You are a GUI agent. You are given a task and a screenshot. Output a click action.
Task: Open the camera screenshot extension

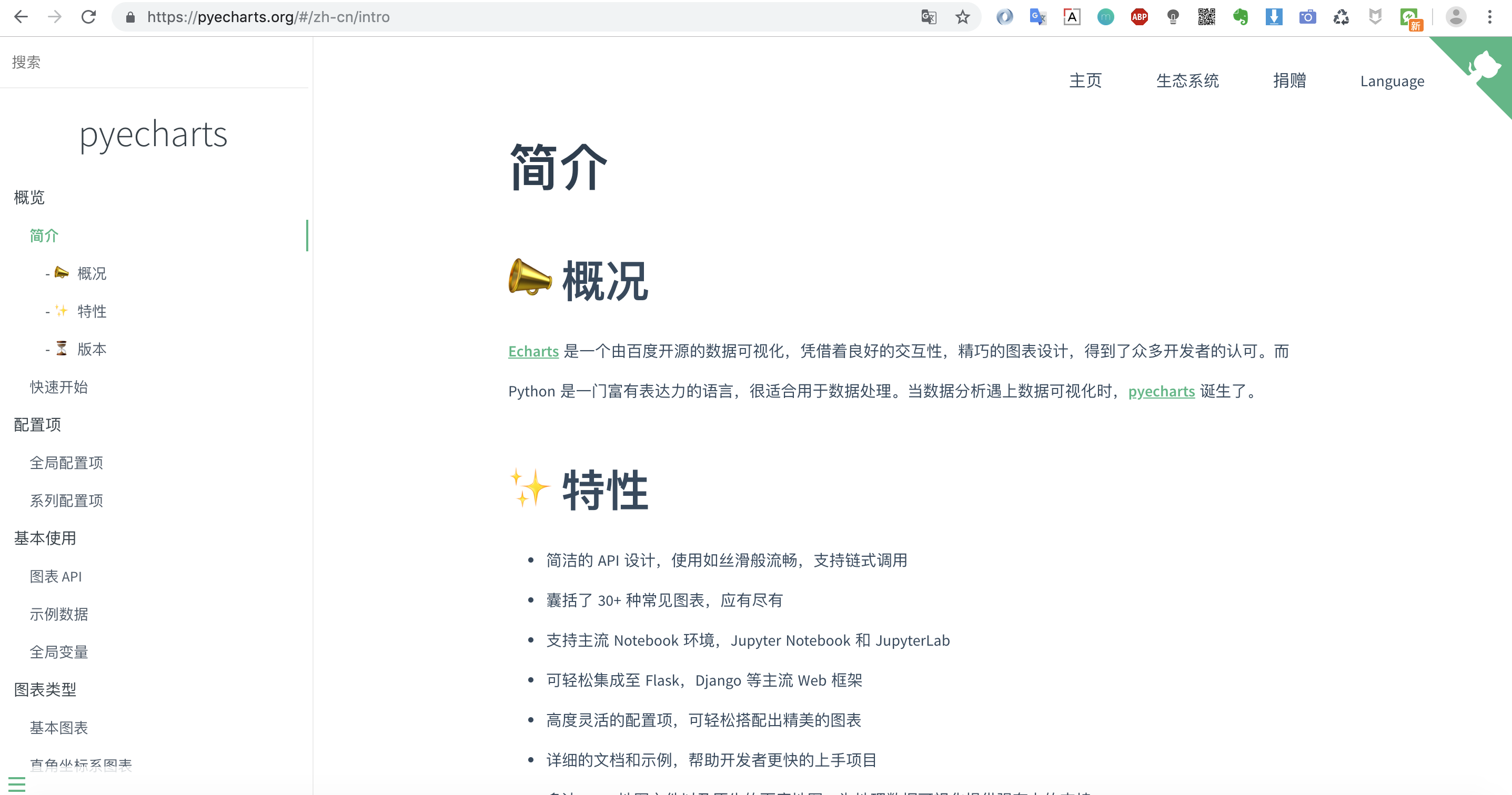tap(1307, 17)
